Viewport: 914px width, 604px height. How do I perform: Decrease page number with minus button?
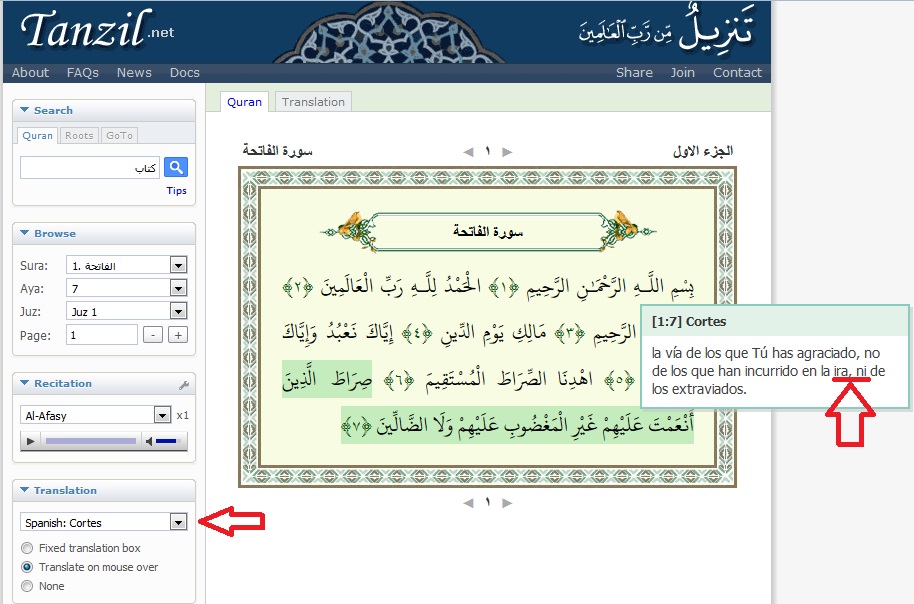[x=153, y=335]
